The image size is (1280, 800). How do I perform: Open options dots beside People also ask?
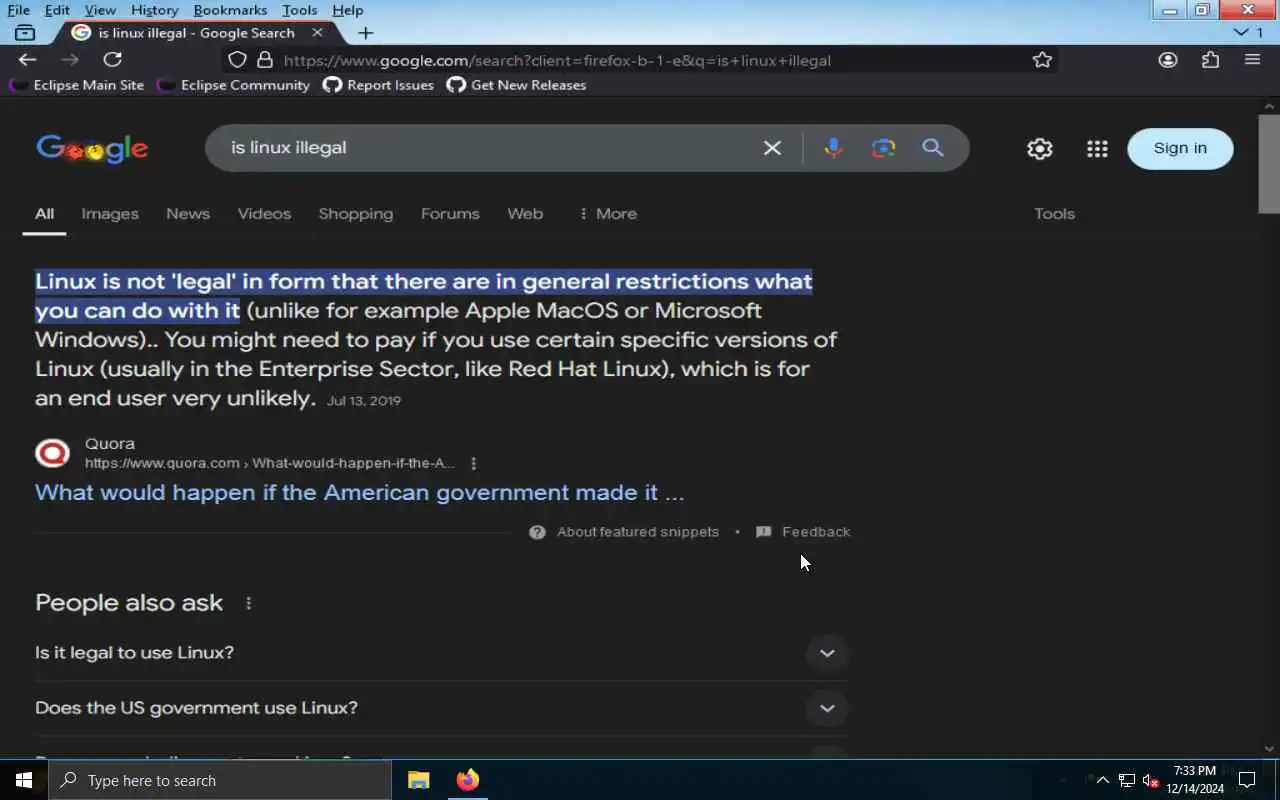248,603
